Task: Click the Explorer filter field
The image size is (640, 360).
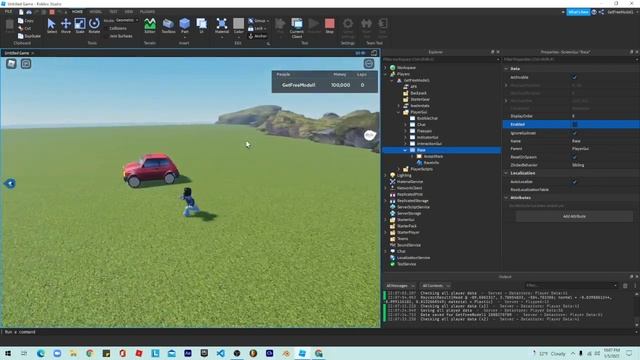Action: [441, 59]
